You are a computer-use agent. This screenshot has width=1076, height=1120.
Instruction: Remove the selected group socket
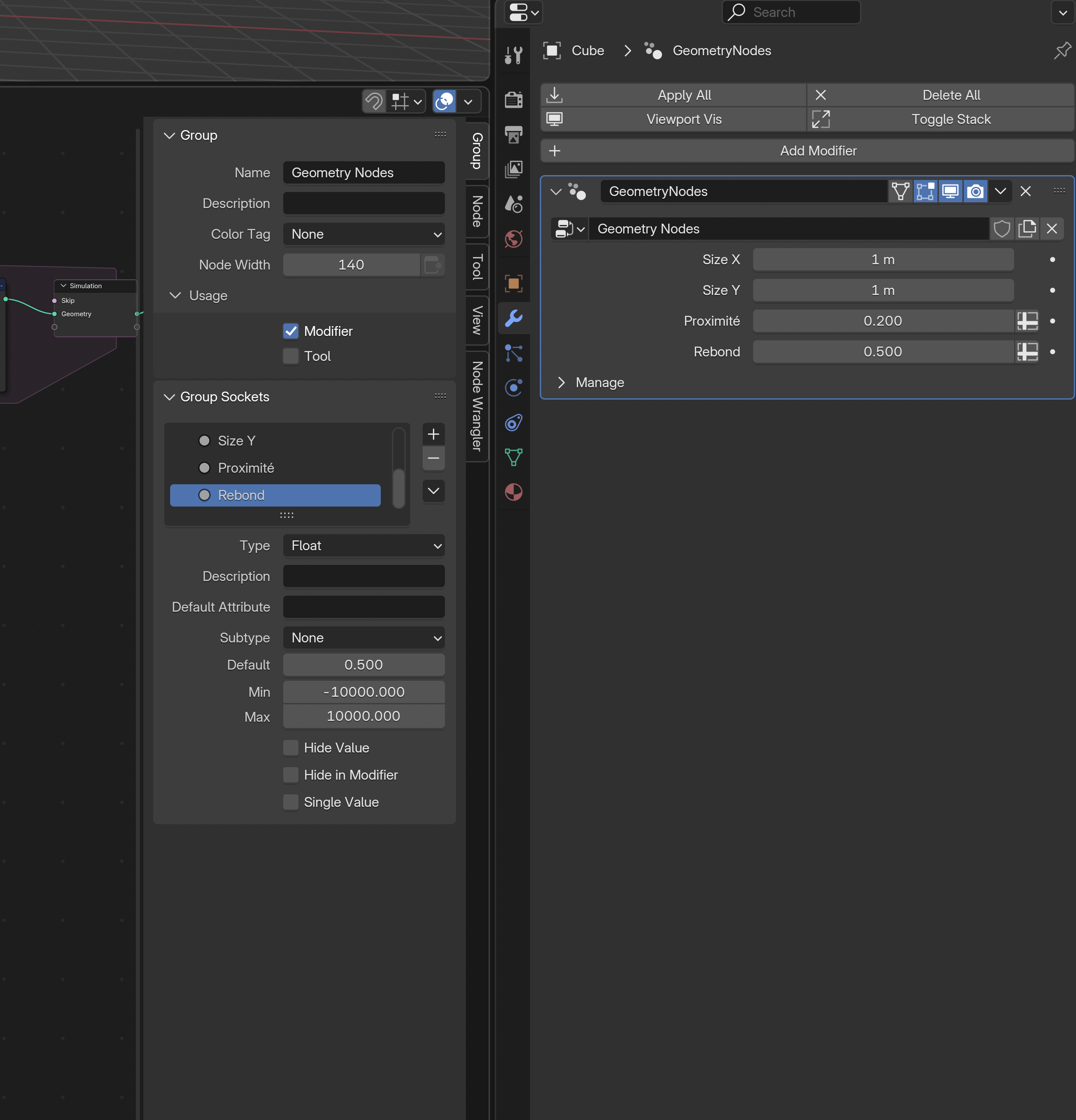pos(433,458)
